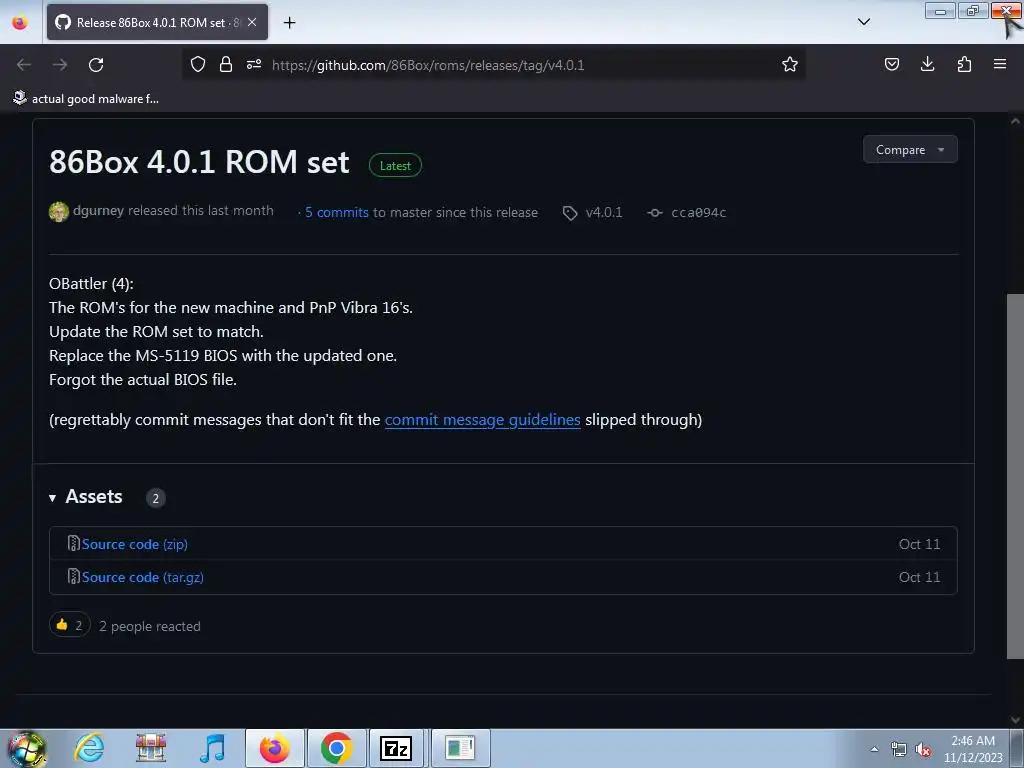Open the Compare dropdown
The width and height of the screenshot is (1024, 768).
point(910,150)
